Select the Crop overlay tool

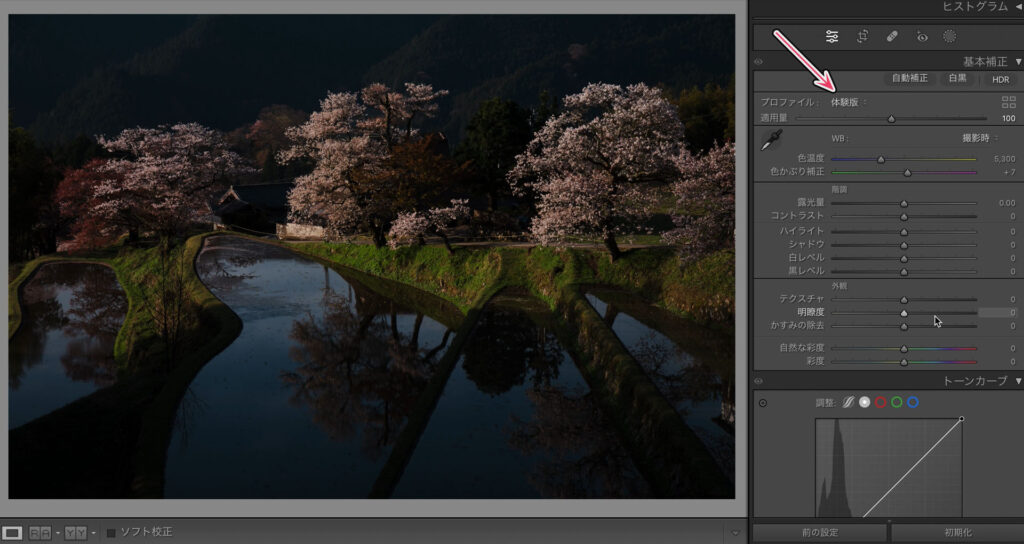click(x=862, y=37)
